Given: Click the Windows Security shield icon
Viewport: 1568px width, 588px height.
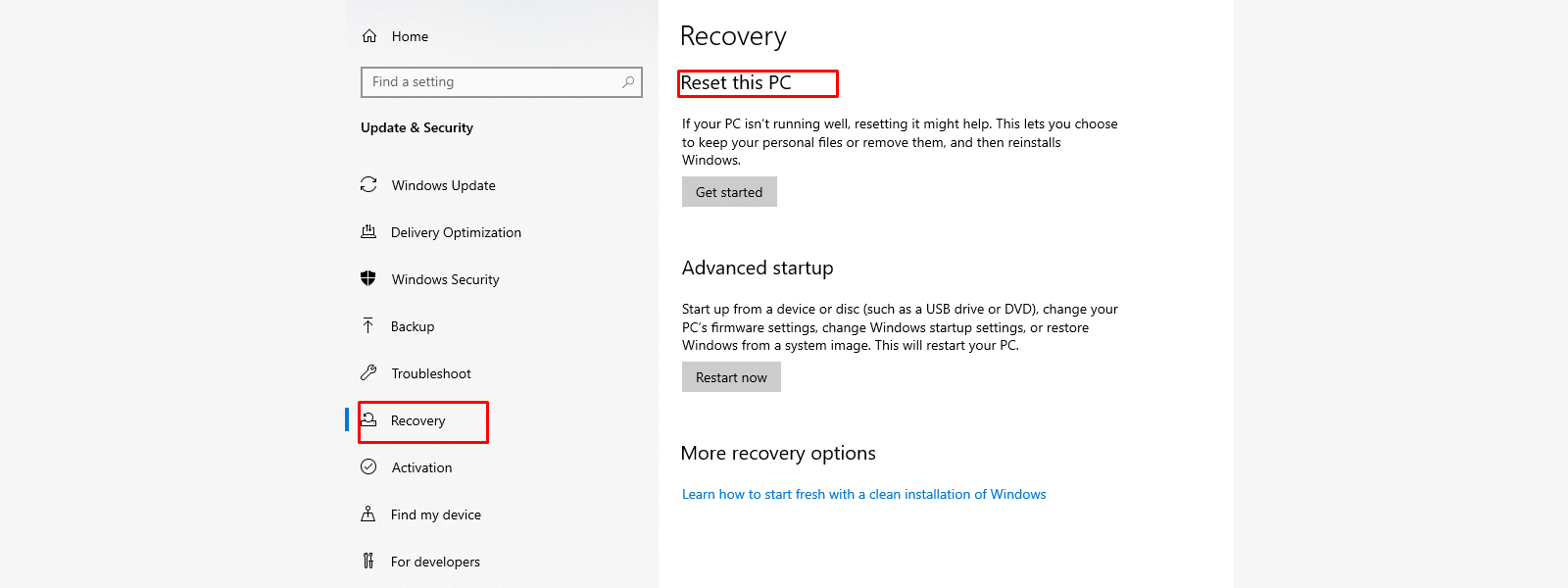Looking at the screenshot, I should point(368,278).
